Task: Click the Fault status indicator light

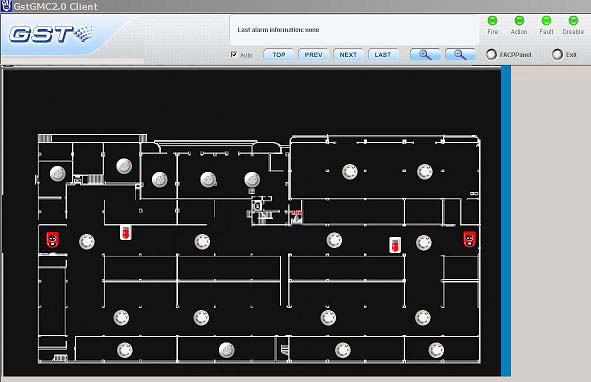Action: coord(546,20)
